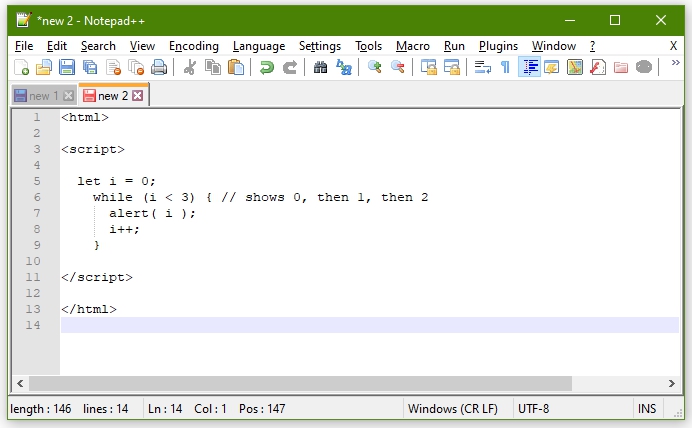Open the Encoding menu
Viewport: 692px width, 428px height.
[194, 46]
